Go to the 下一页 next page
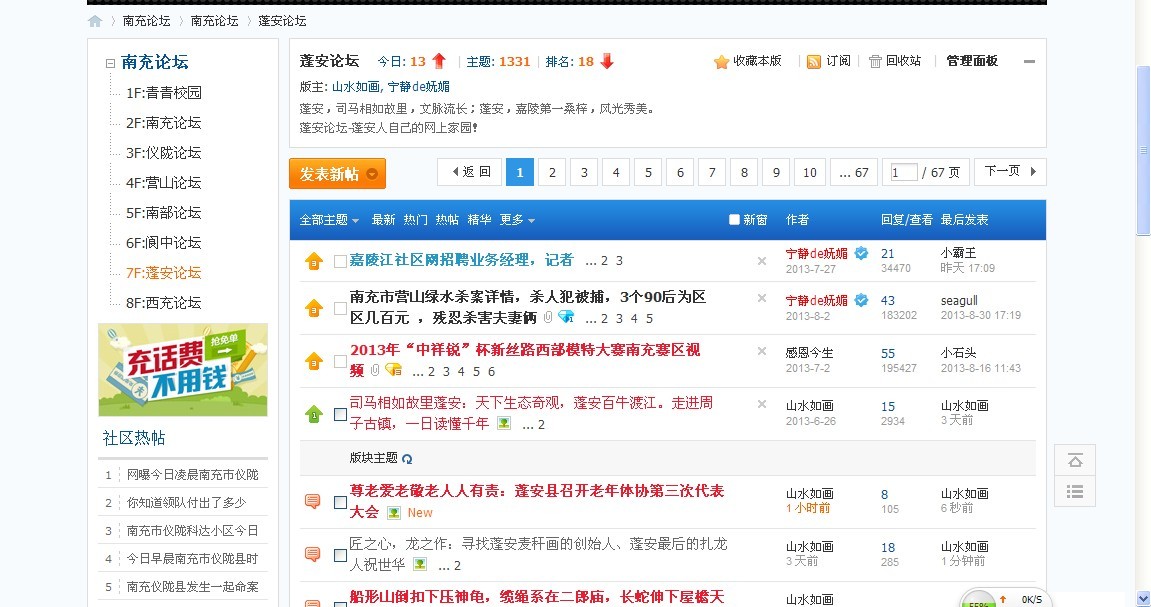Viewport: 1151px width, 607px height. pos(1009,172)
